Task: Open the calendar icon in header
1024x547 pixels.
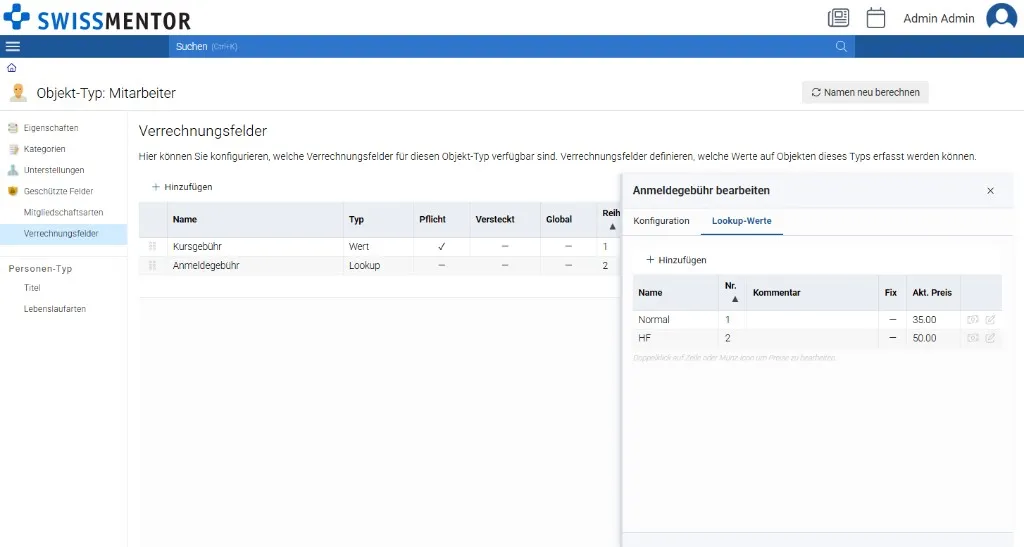Action: point(876,18)
